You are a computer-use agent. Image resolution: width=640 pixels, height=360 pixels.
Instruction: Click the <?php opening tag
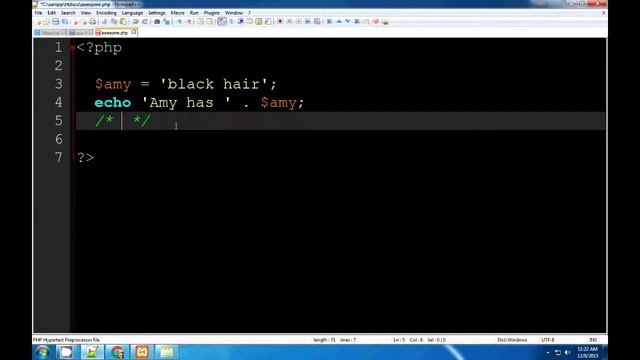coord(99,48)
